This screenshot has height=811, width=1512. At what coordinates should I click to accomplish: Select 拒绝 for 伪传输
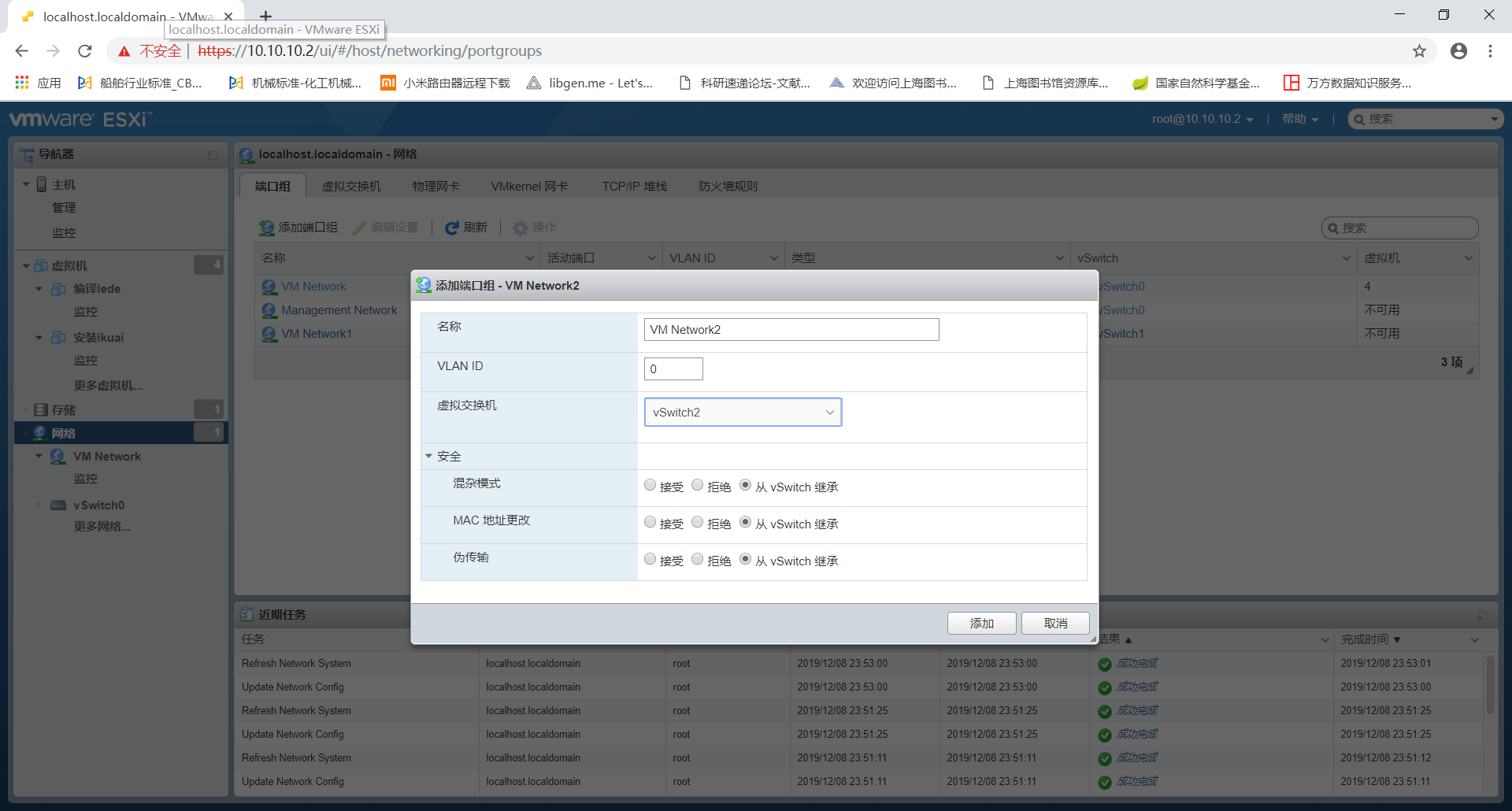pos(697,559)
